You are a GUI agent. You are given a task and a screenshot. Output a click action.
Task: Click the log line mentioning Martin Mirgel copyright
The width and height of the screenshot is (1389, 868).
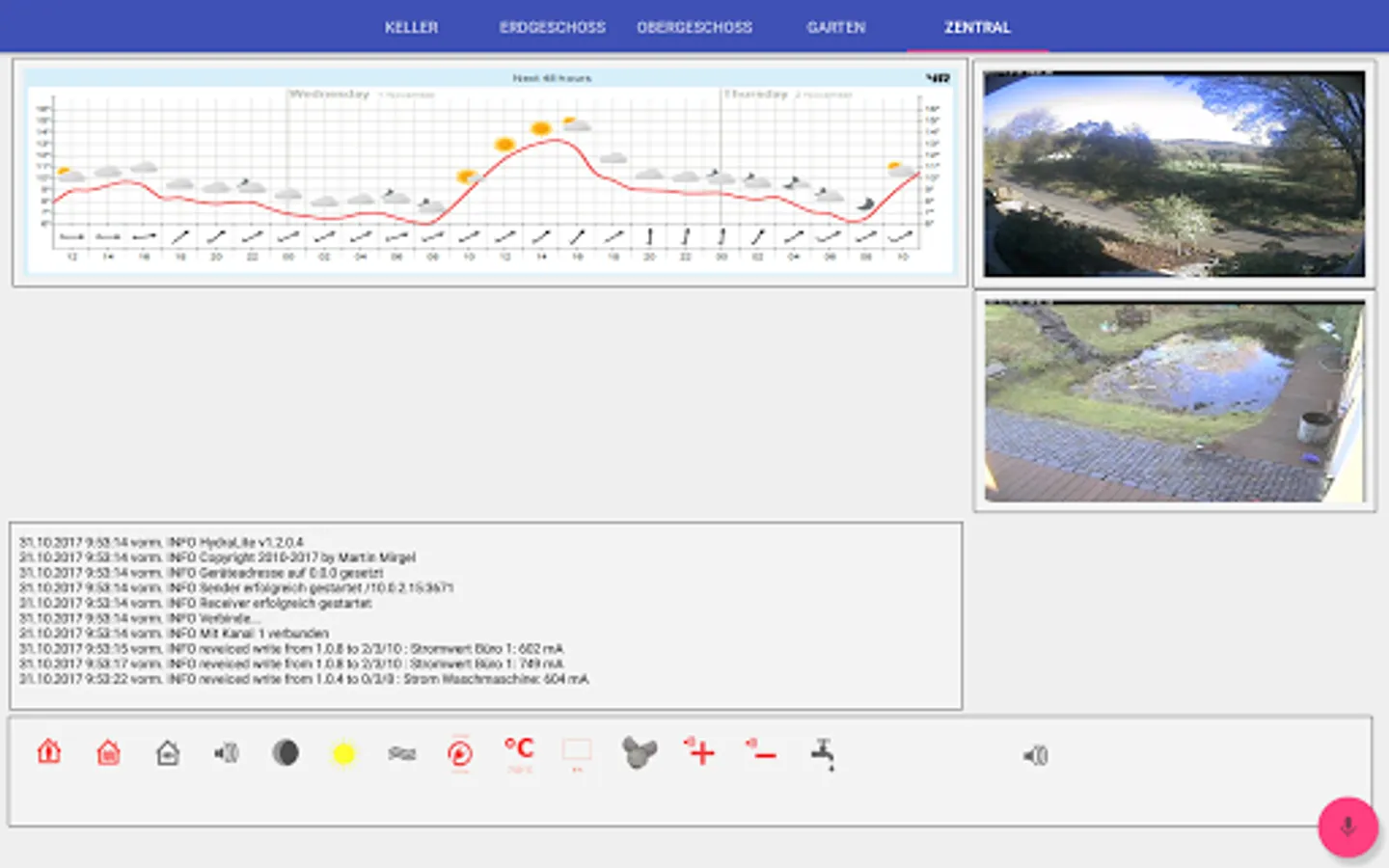tap(218, 557)
